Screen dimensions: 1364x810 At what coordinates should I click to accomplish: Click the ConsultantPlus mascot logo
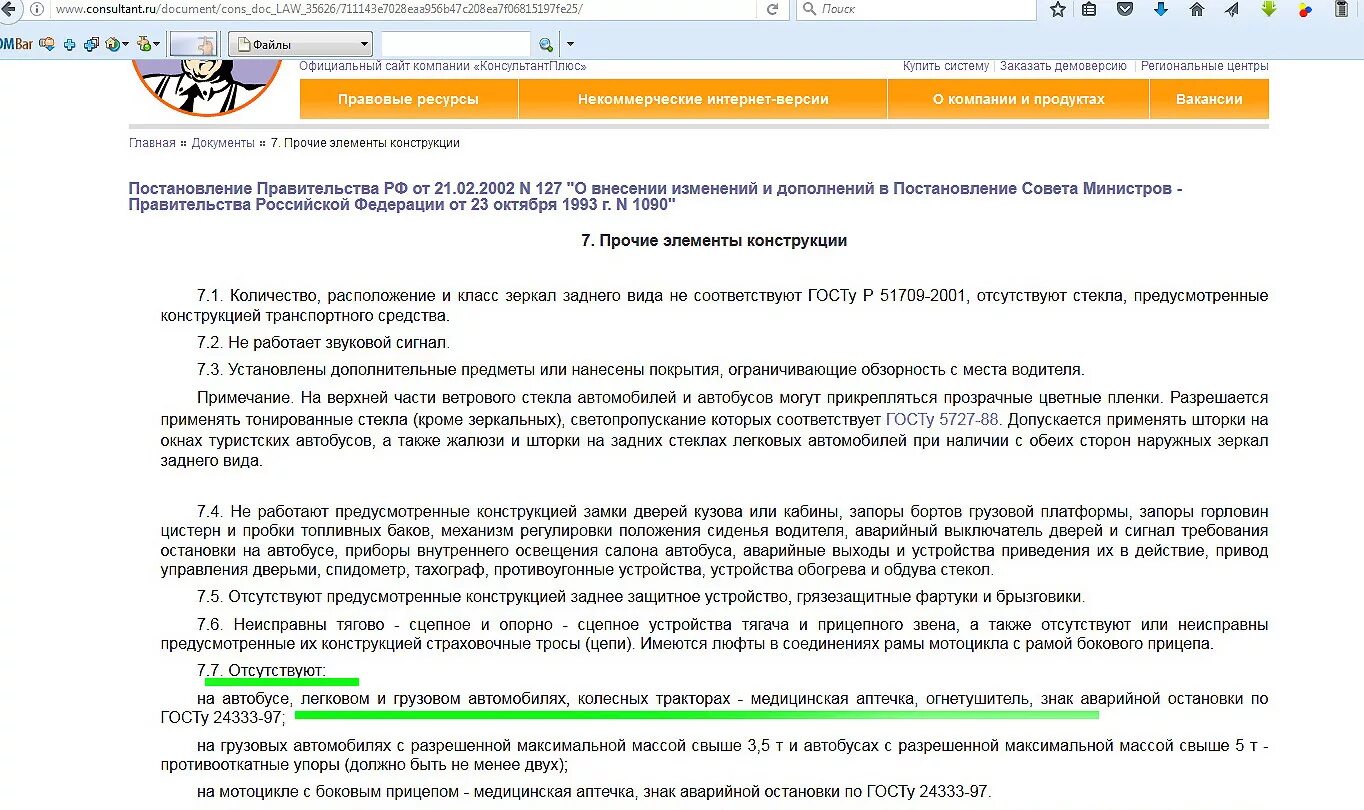[208, 86]
